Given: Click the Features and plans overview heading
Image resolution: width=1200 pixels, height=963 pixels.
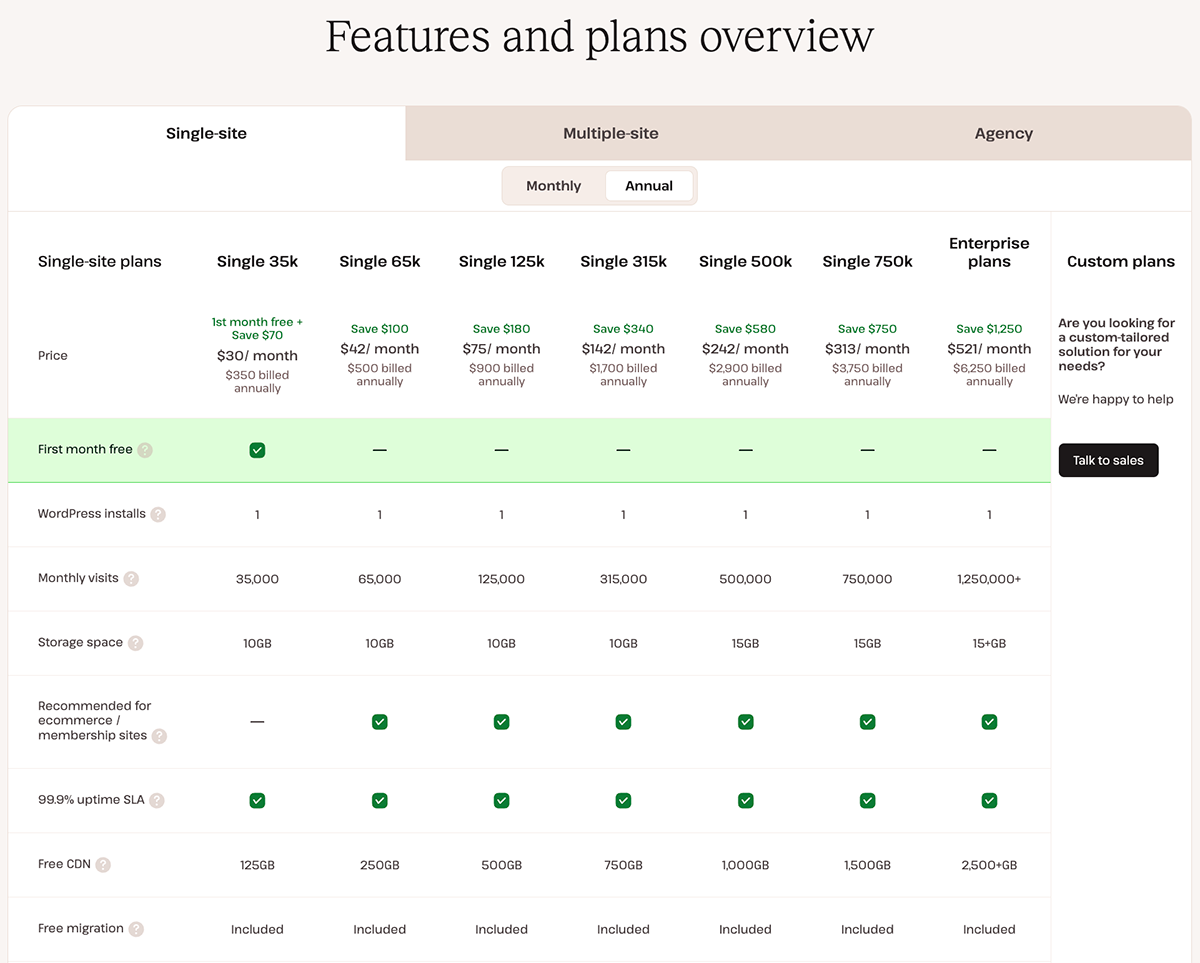Looking at the screenshot, I should tap(600, 36).
